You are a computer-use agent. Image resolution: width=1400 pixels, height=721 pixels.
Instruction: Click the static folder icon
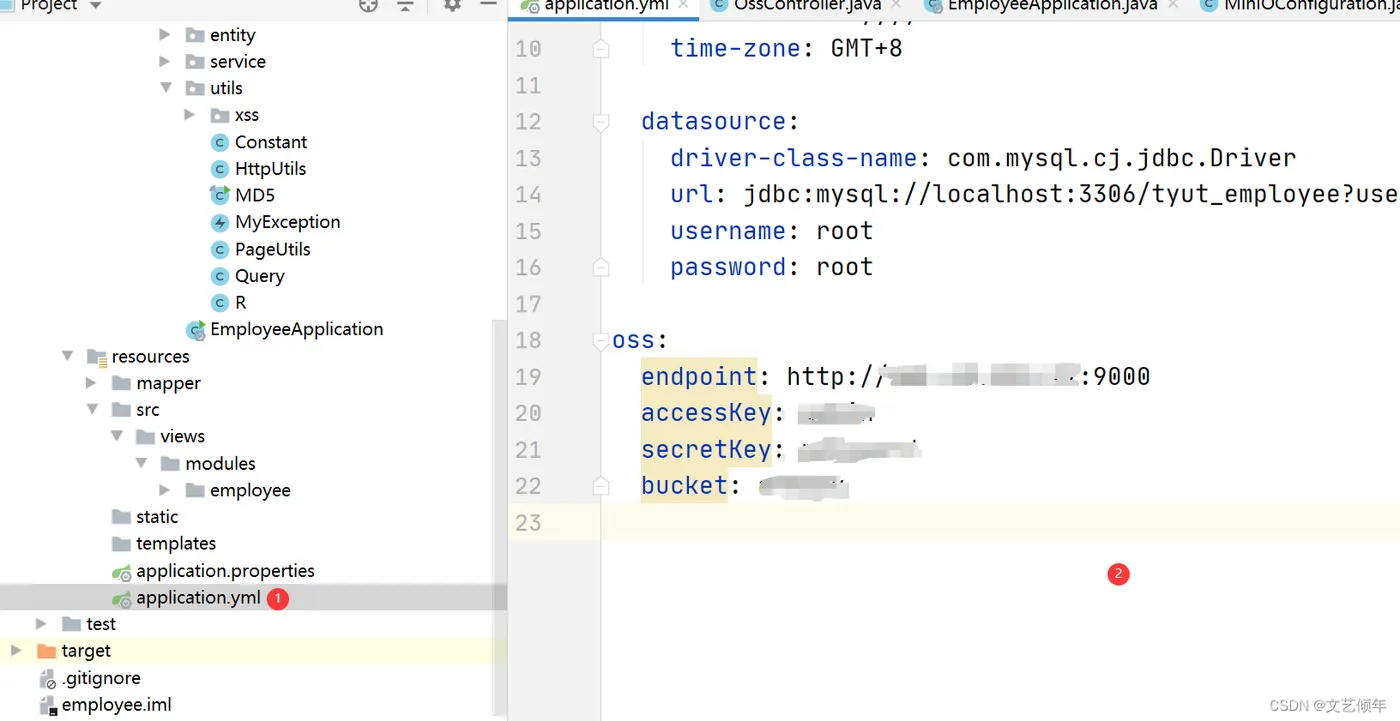[121, 517]
